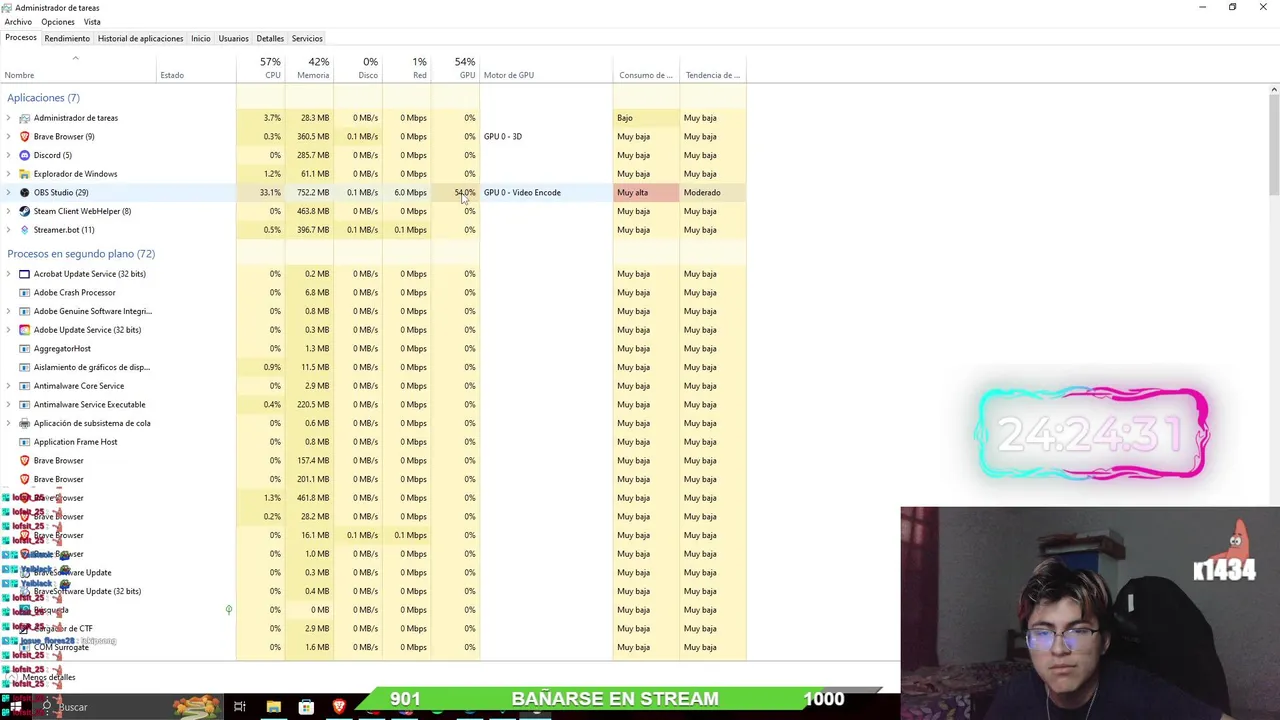Sort by the Tendencia de... column header
This screenshot has width=1280, height=720.
(713, 68)
